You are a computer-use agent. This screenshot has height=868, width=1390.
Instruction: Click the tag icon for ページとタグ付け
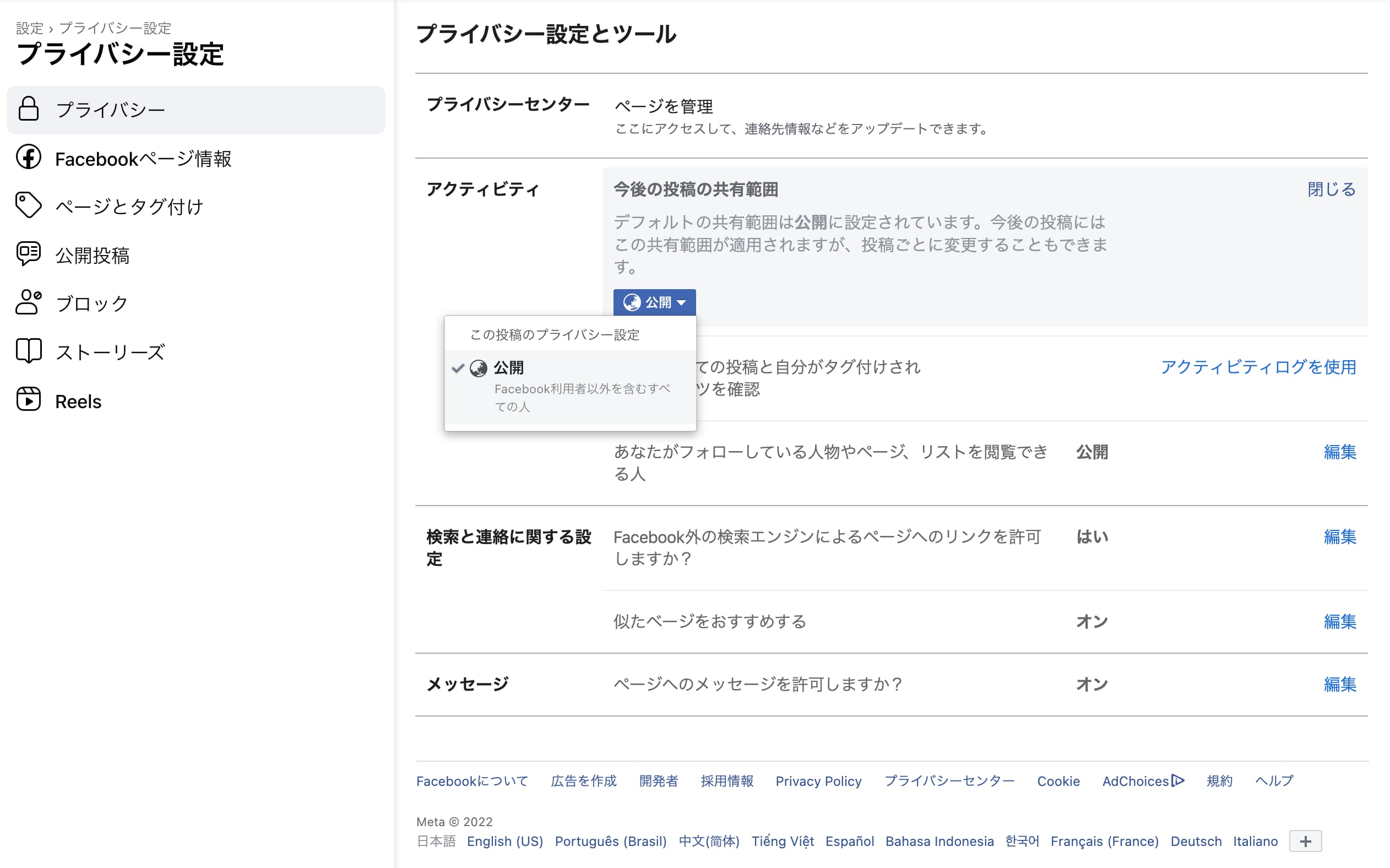[28, 205]
